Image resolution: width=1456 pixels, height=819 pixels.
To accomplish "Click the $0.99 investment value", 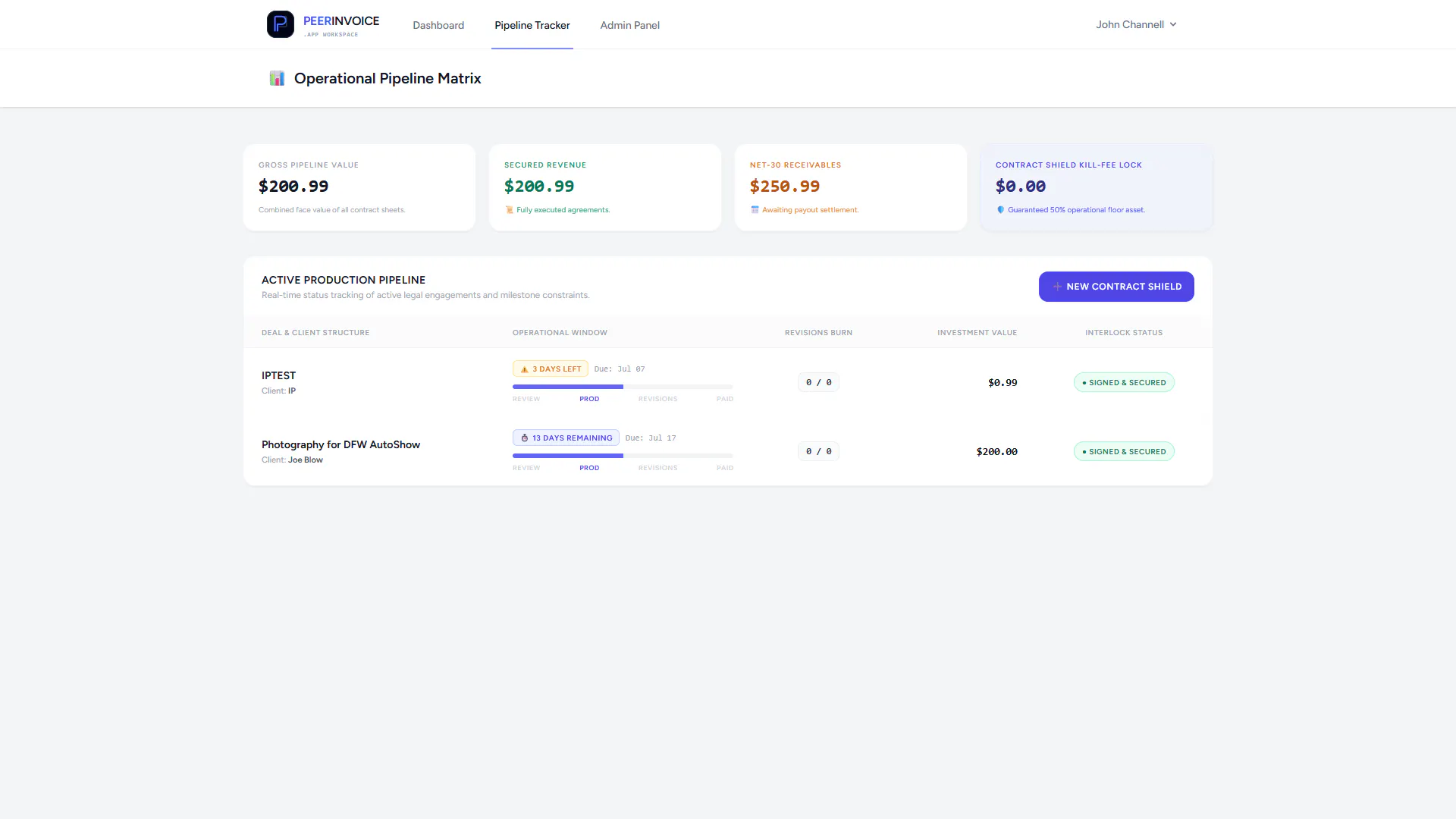I will 1003,382.
